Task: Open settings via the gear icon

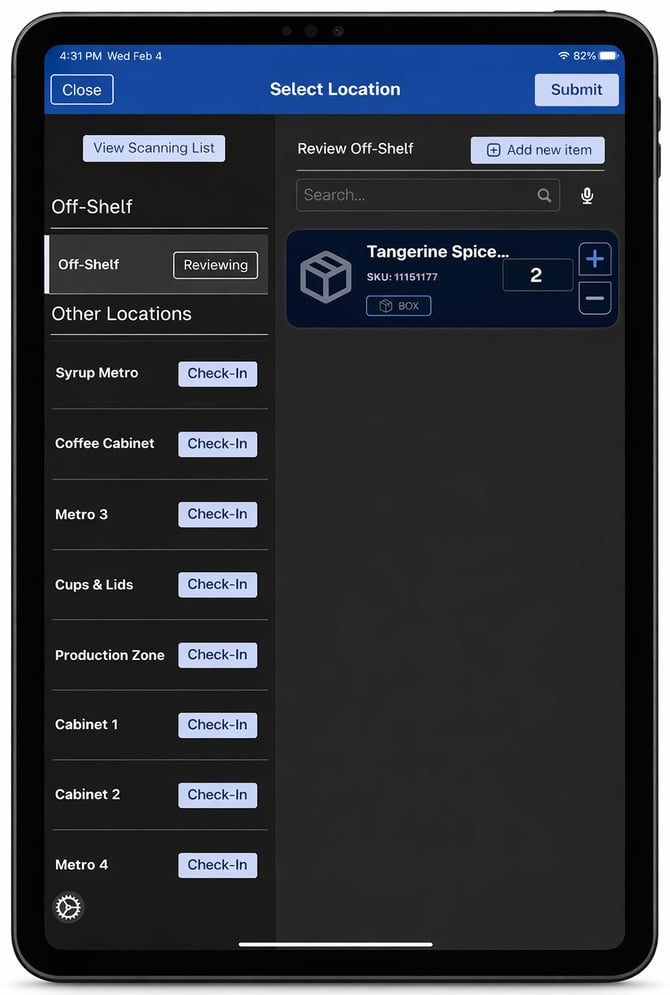Action: coord(68,907)
